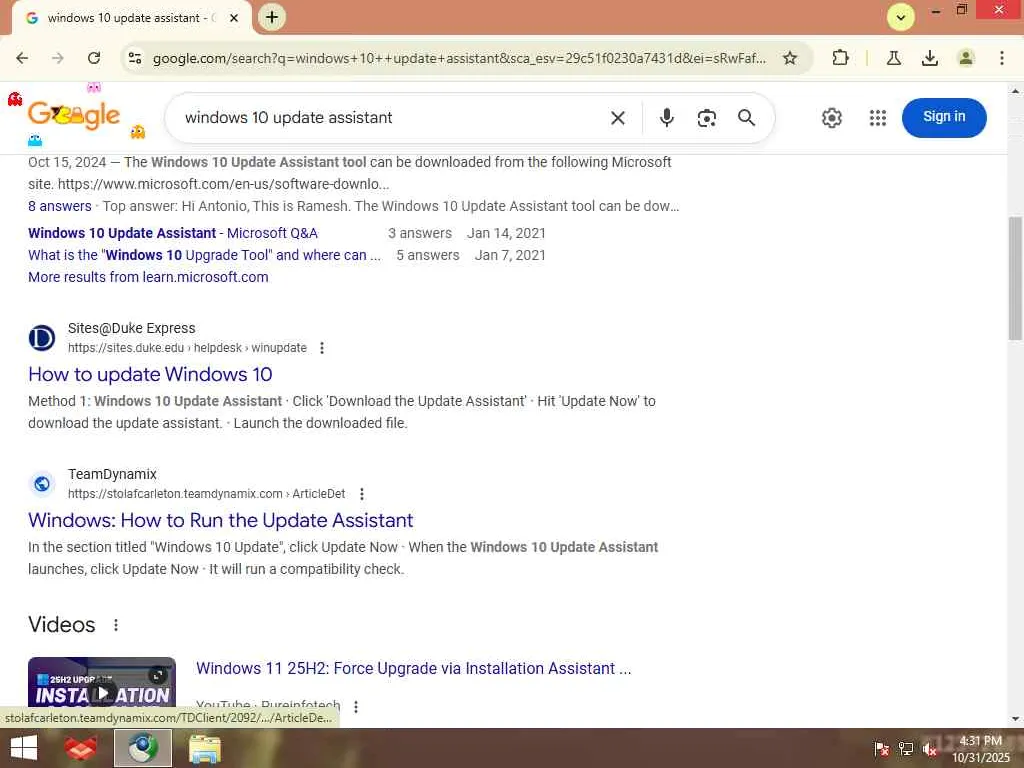
Task: Open the network tray icon
Action: [x=906, y=749]
